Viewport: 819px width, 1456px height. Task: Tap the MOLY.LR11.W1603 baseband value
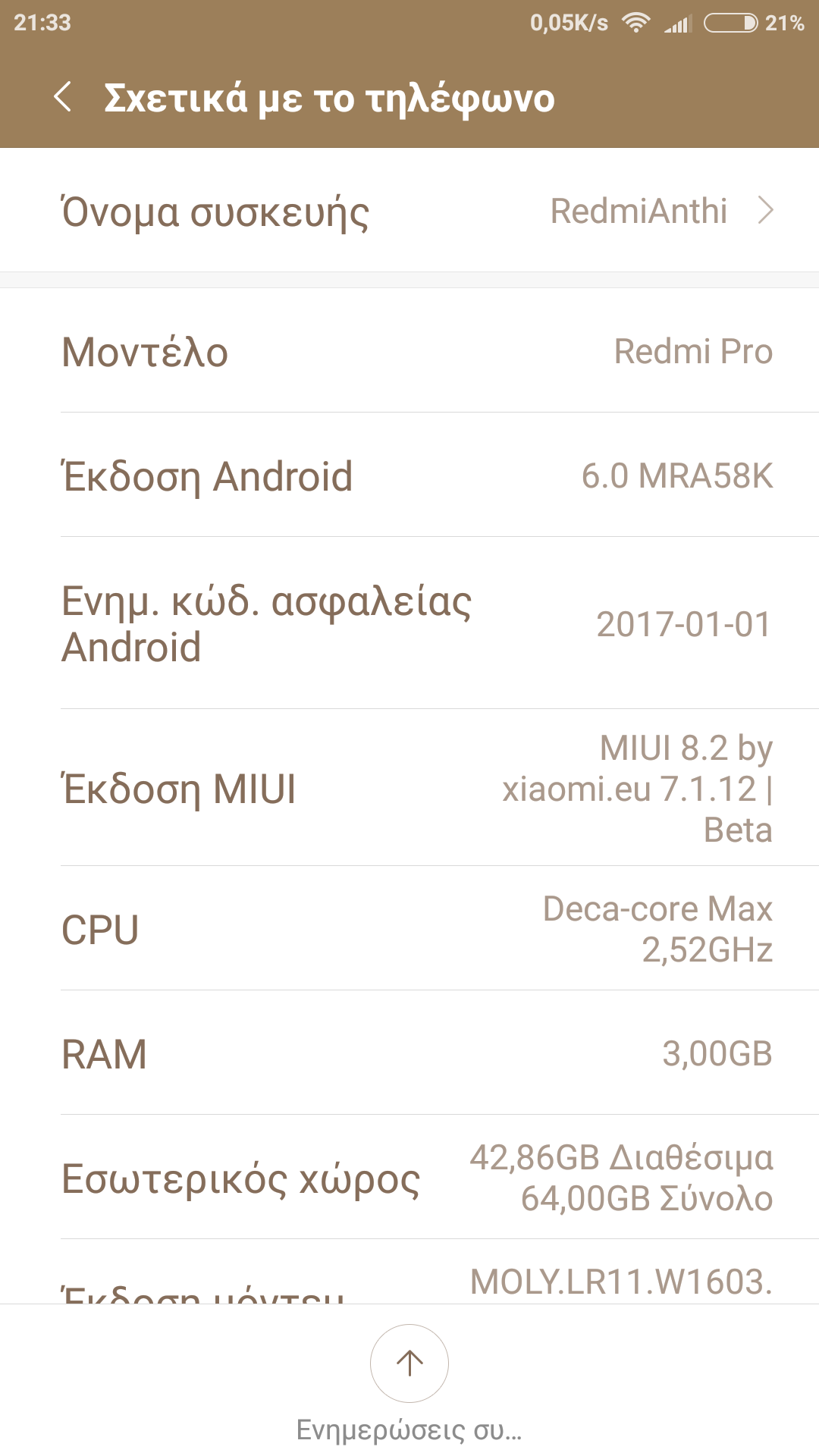621,1282
